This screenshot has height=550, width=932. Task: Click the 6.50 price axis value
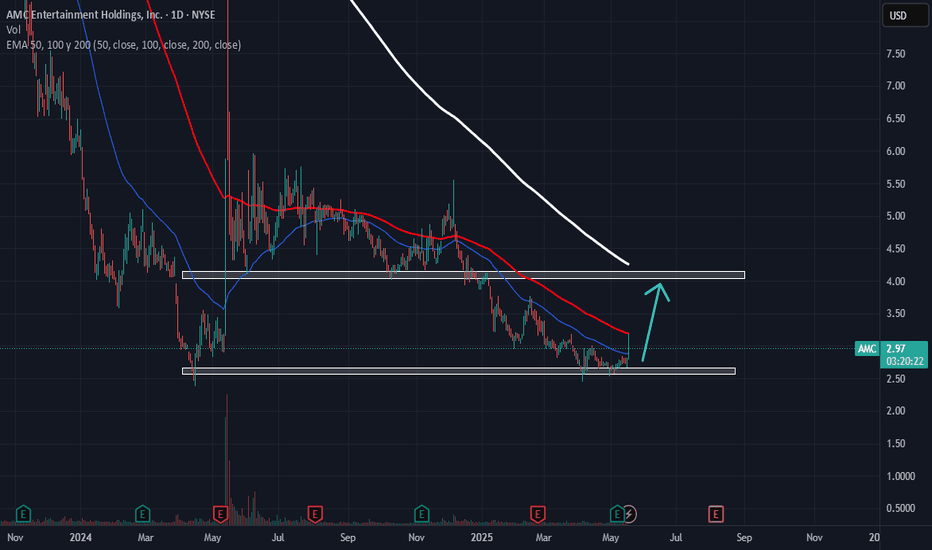click(896, 119)
